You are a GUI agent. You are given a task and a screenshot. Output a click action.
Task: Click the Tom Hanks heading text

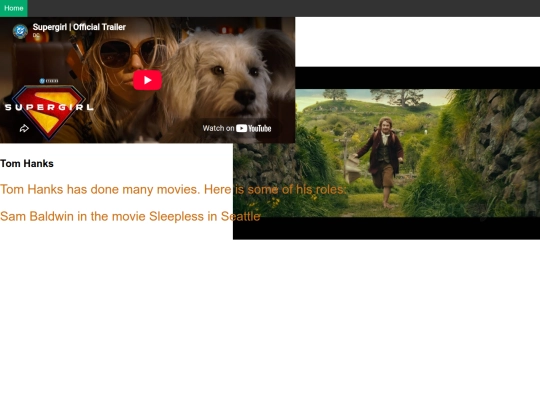click(27, 164)
